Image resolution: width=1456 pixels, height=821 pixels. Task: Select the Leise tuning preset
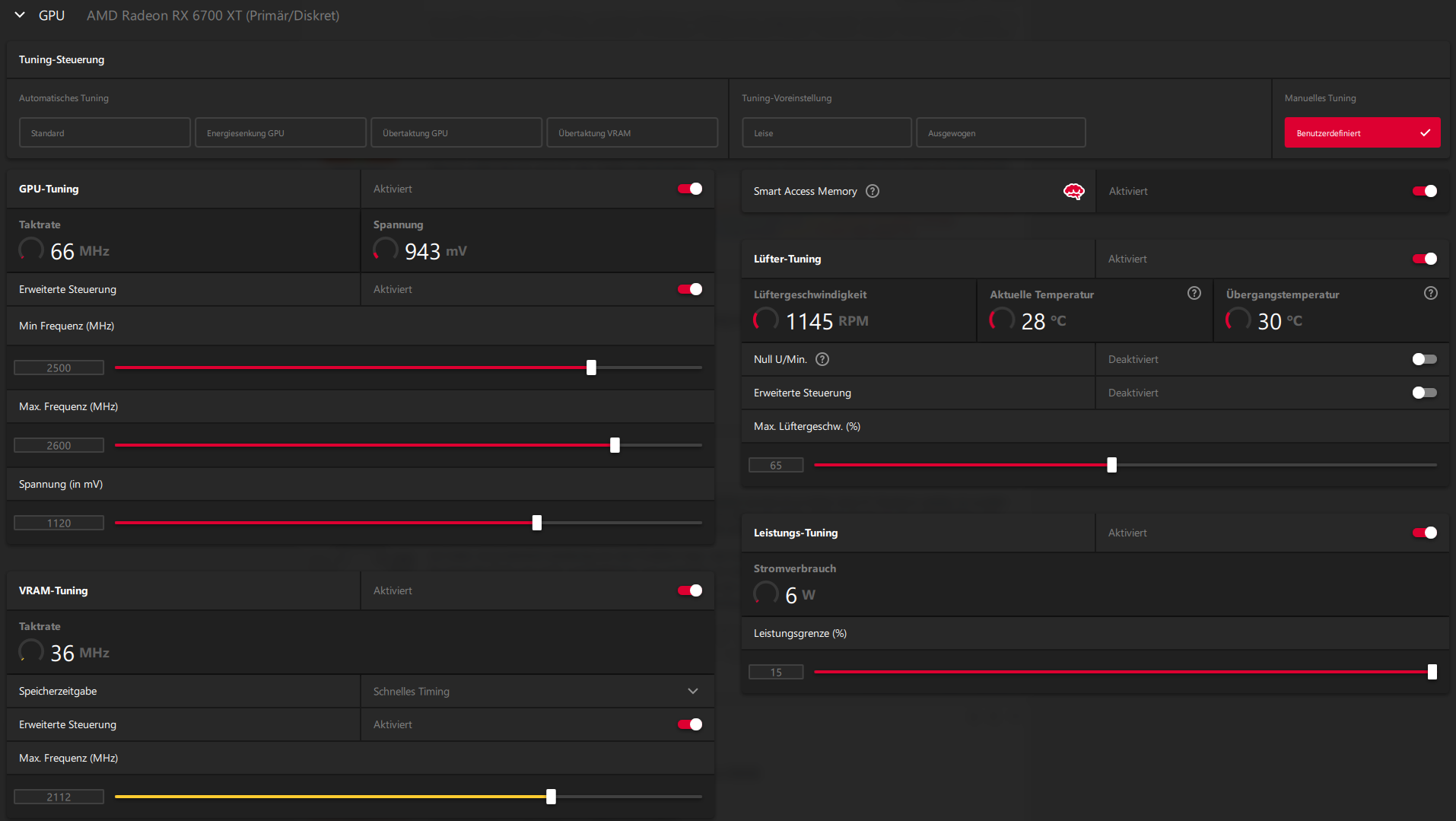pos(827,132)
